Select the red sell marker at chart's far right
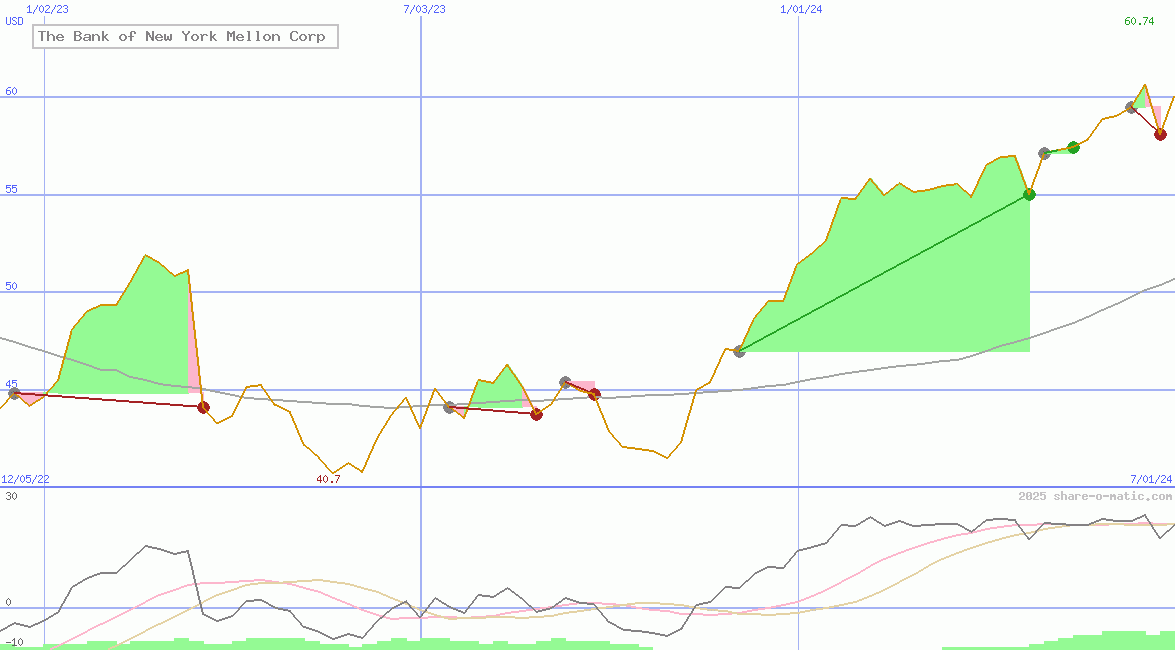This screenshot has width=1175, height=650. [1159, 133]
